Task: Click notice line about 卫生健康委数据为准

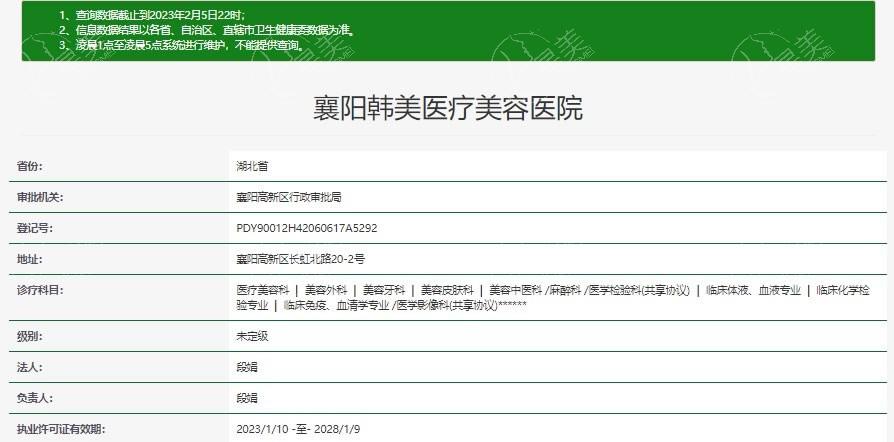Action: point(206,31)
